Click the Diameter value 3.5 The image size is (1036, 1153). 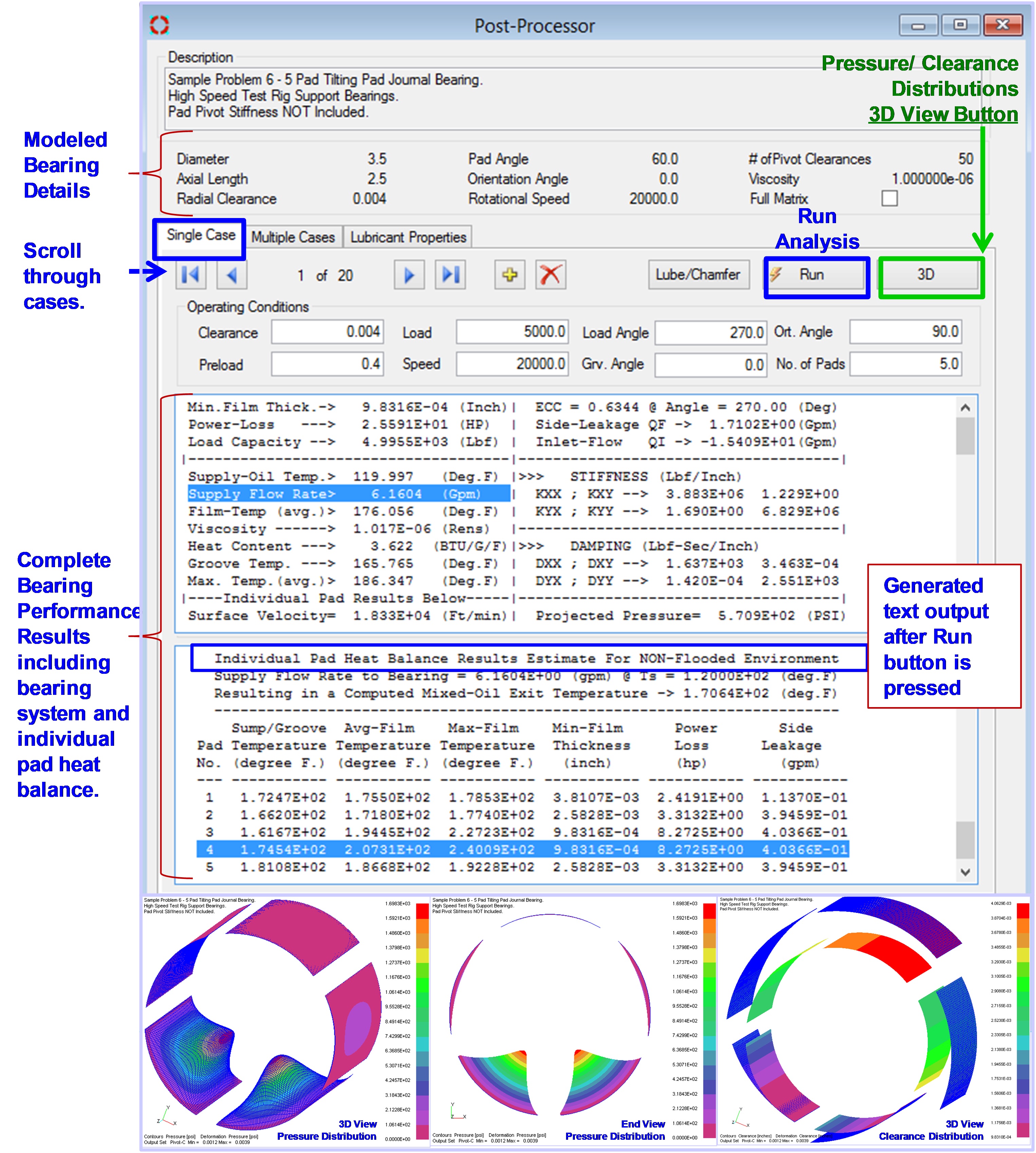coord(377,159)
